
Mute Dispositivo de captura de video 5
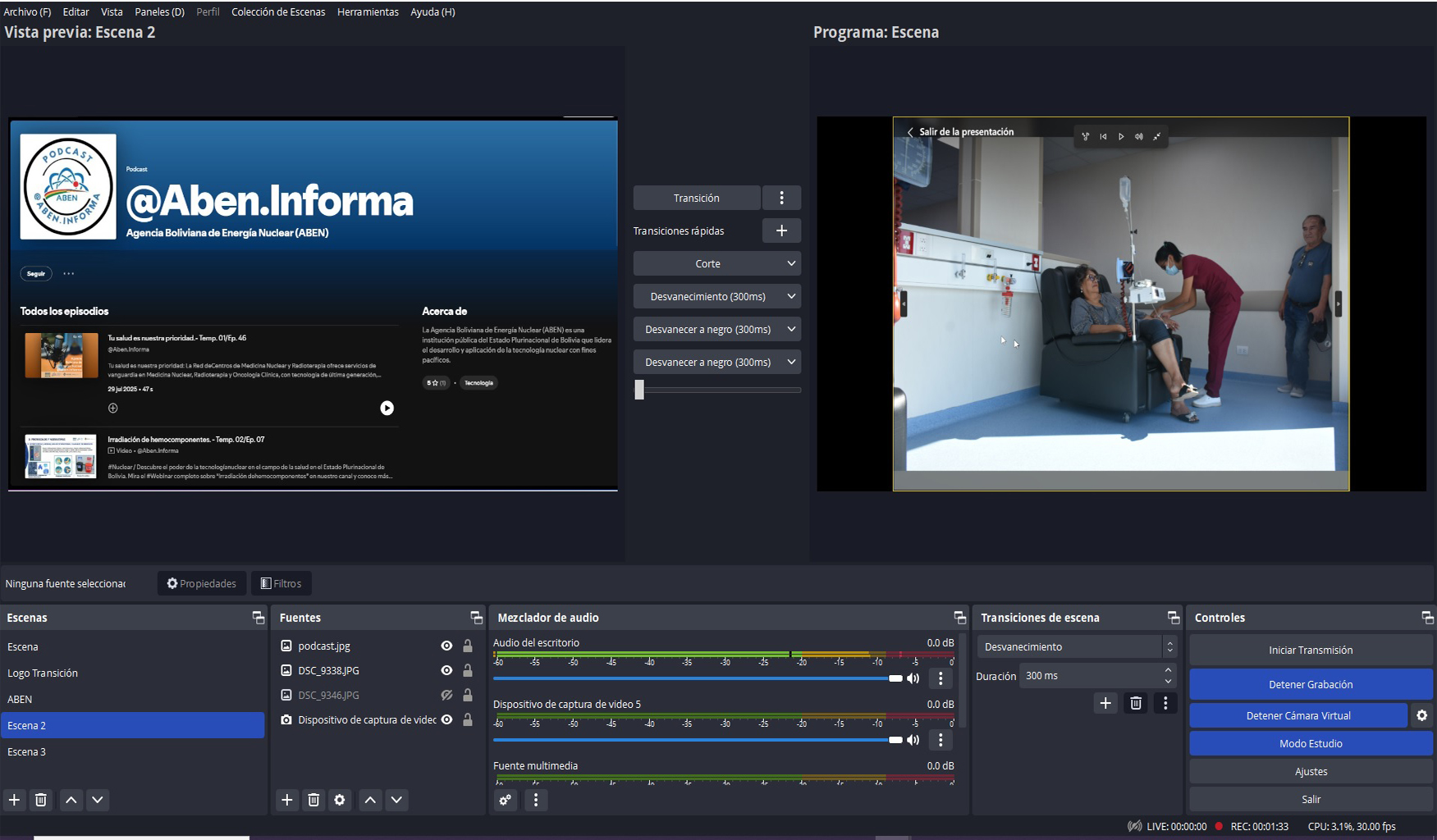pyautogui.click(x=913, y=740)
